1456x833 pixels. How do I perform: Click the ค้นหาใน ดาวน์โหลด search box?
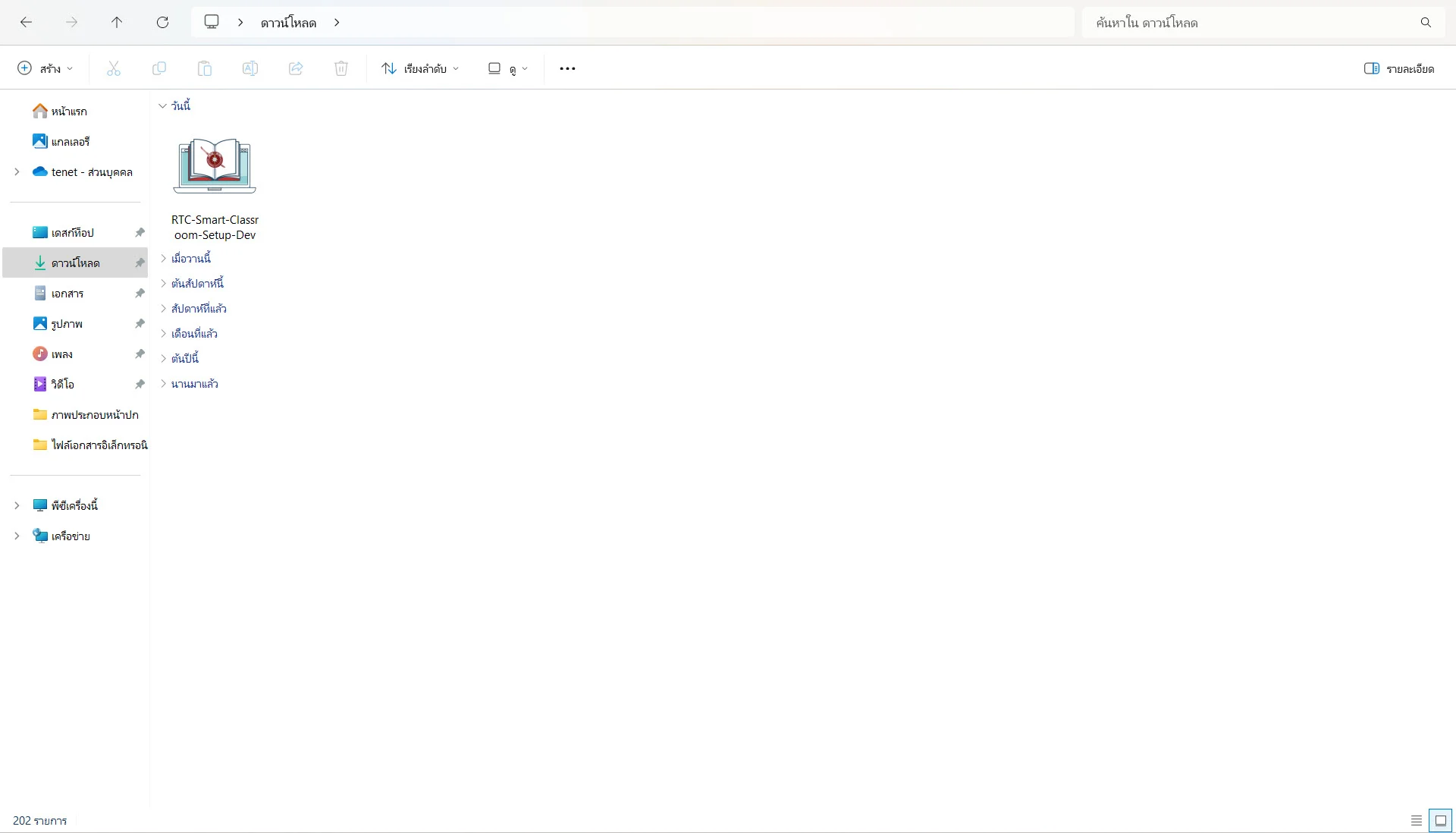tap(1251, 23)
